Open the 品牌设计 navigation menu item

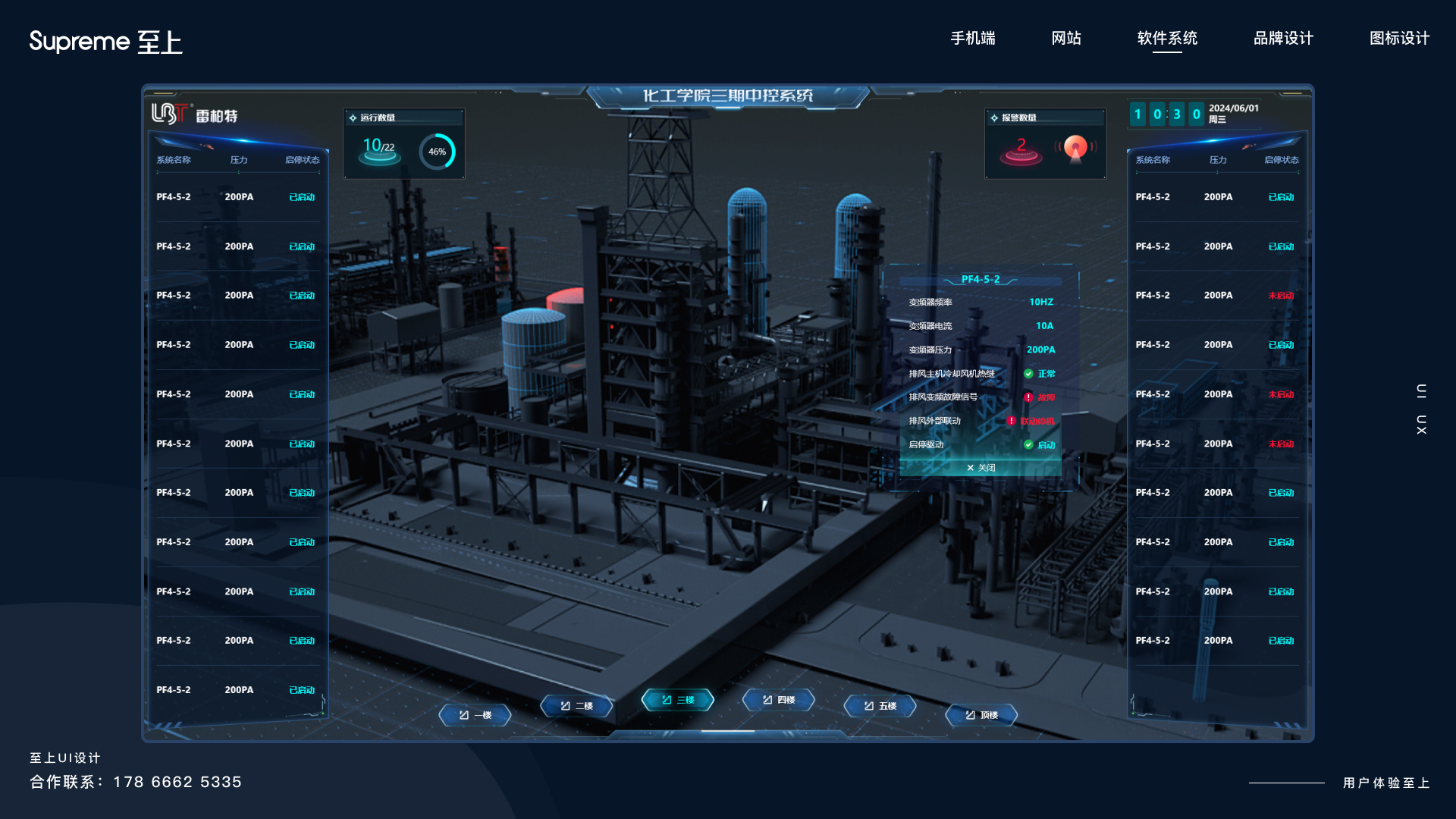[x=1283, y=38]
